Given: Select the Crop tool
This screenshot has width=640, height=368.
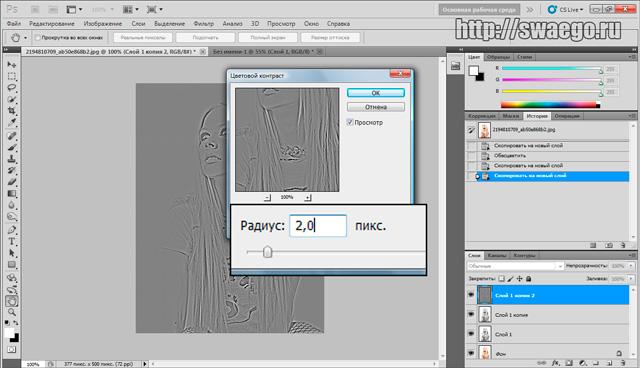Looking at the screenshot, I should tap(12, 111).
